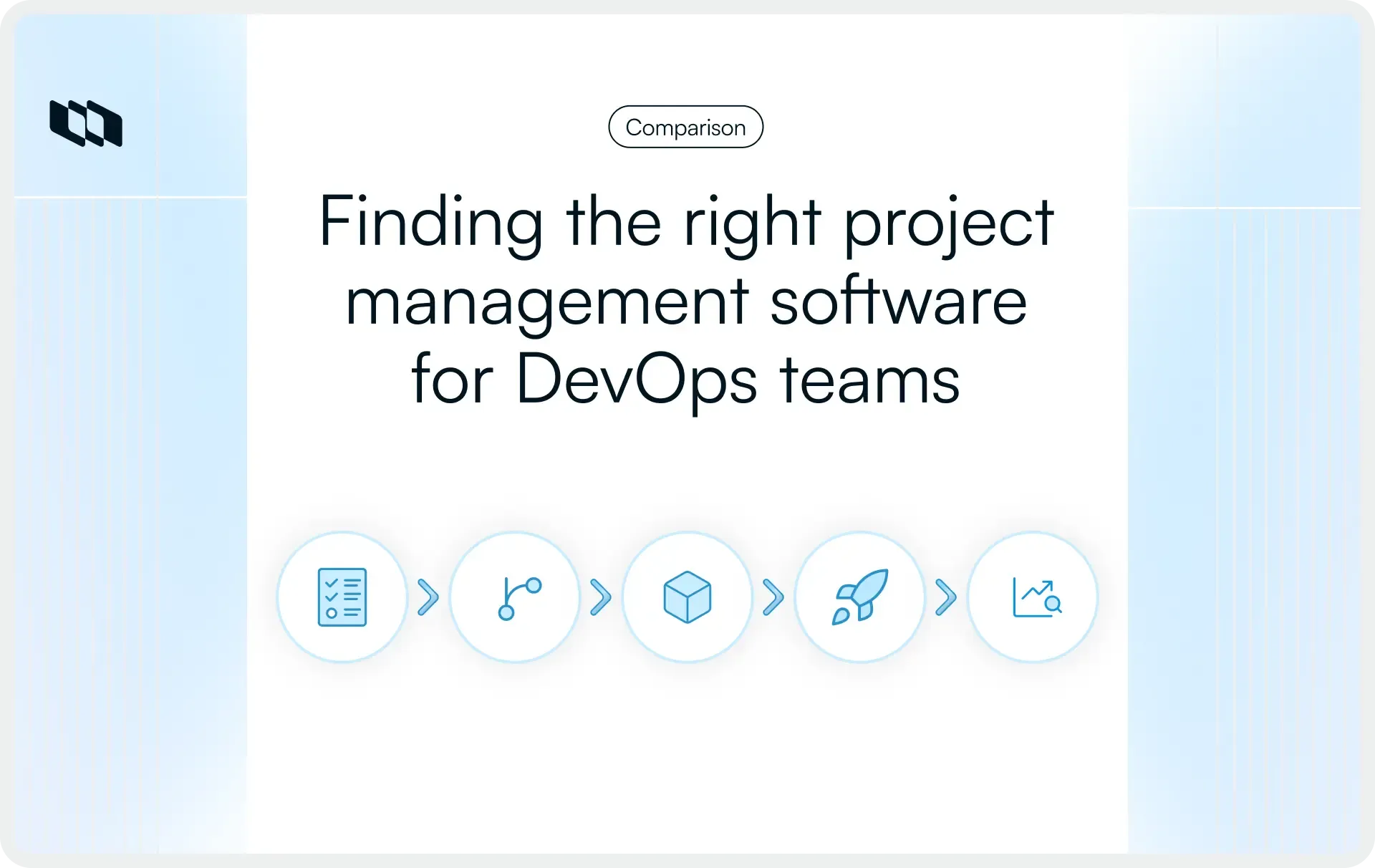The width and height of the screenshot is (1375, 868).
Task: Click the cube package icon
Action: coord(687,597)
